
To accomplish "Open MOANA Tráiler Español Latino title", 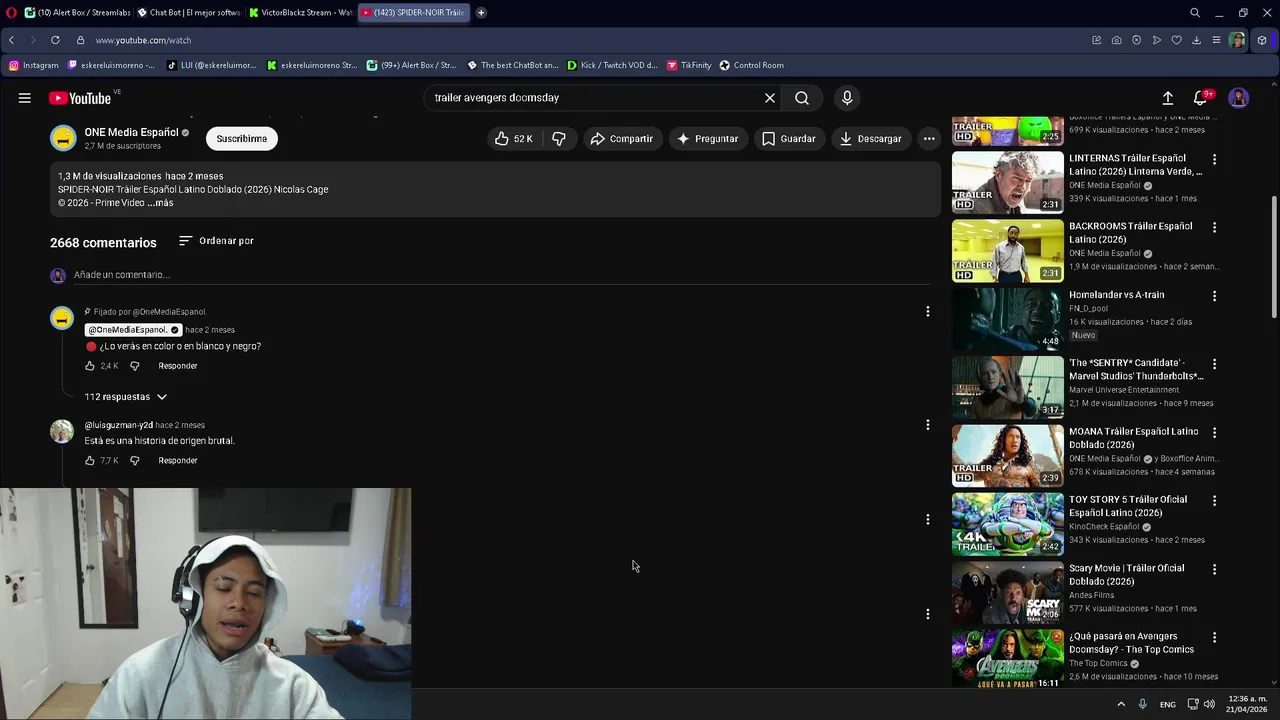I will coord(1133,438).
